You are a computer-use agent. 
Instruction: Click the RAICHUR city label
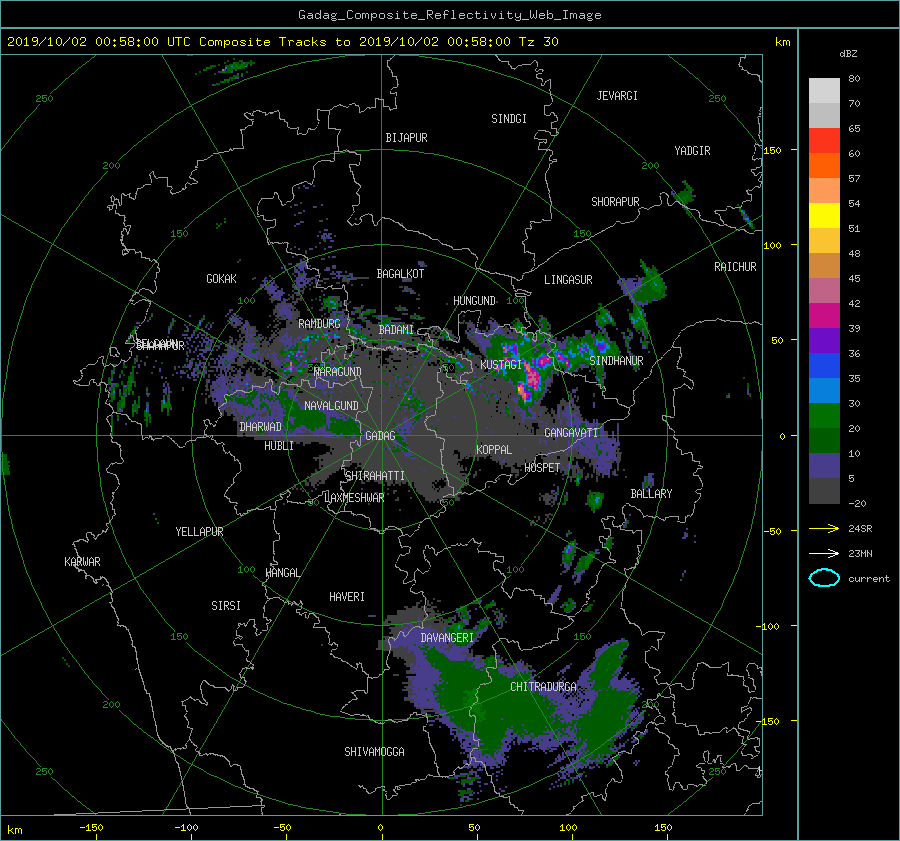(735, 267)
